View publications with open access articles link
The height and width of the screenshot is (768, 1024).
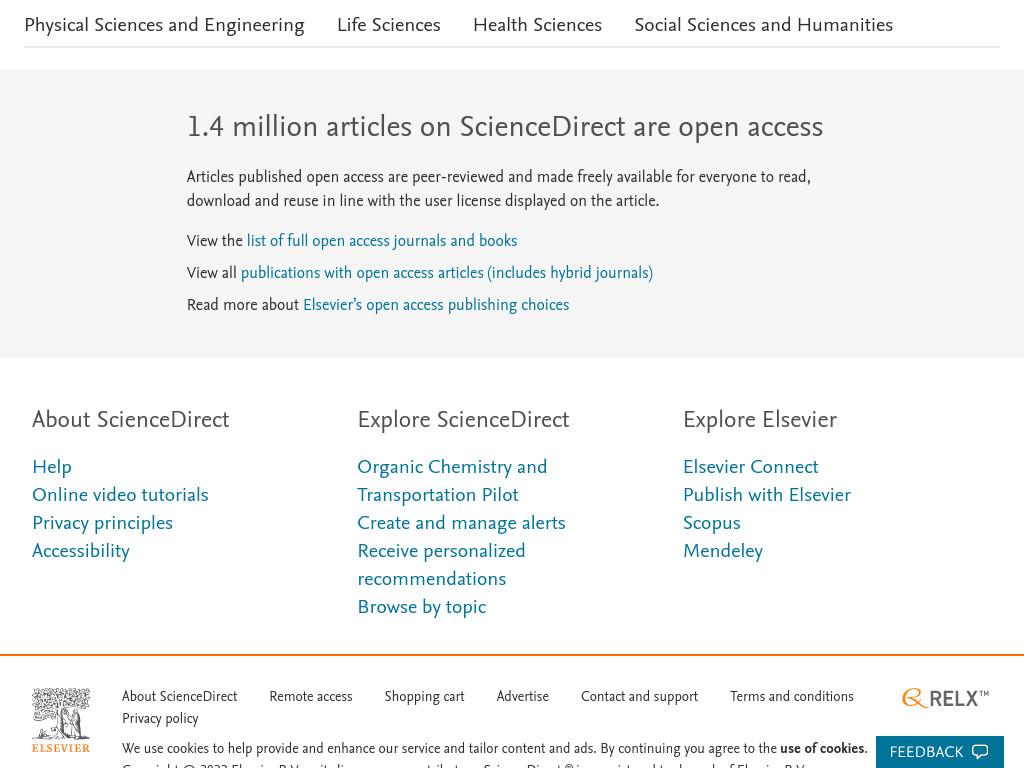point(447,273)
